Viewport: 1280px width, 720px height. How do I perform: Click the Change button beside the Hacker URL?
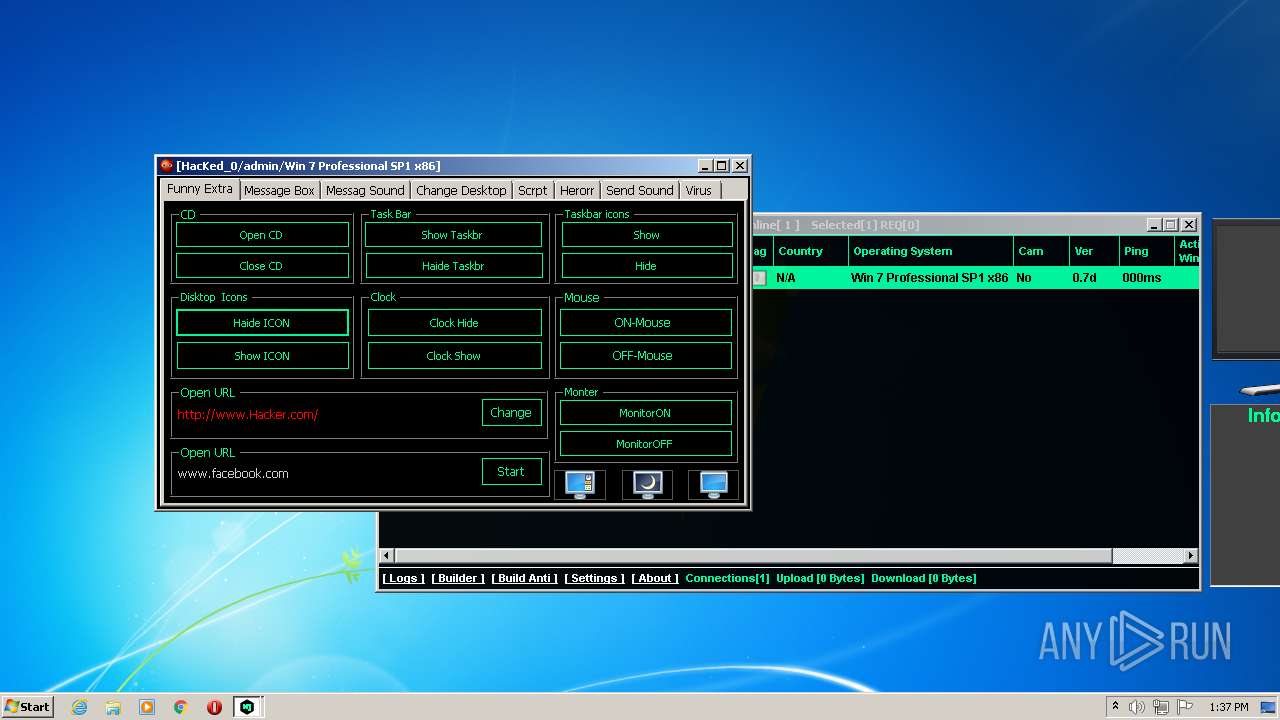coord(511,412)
